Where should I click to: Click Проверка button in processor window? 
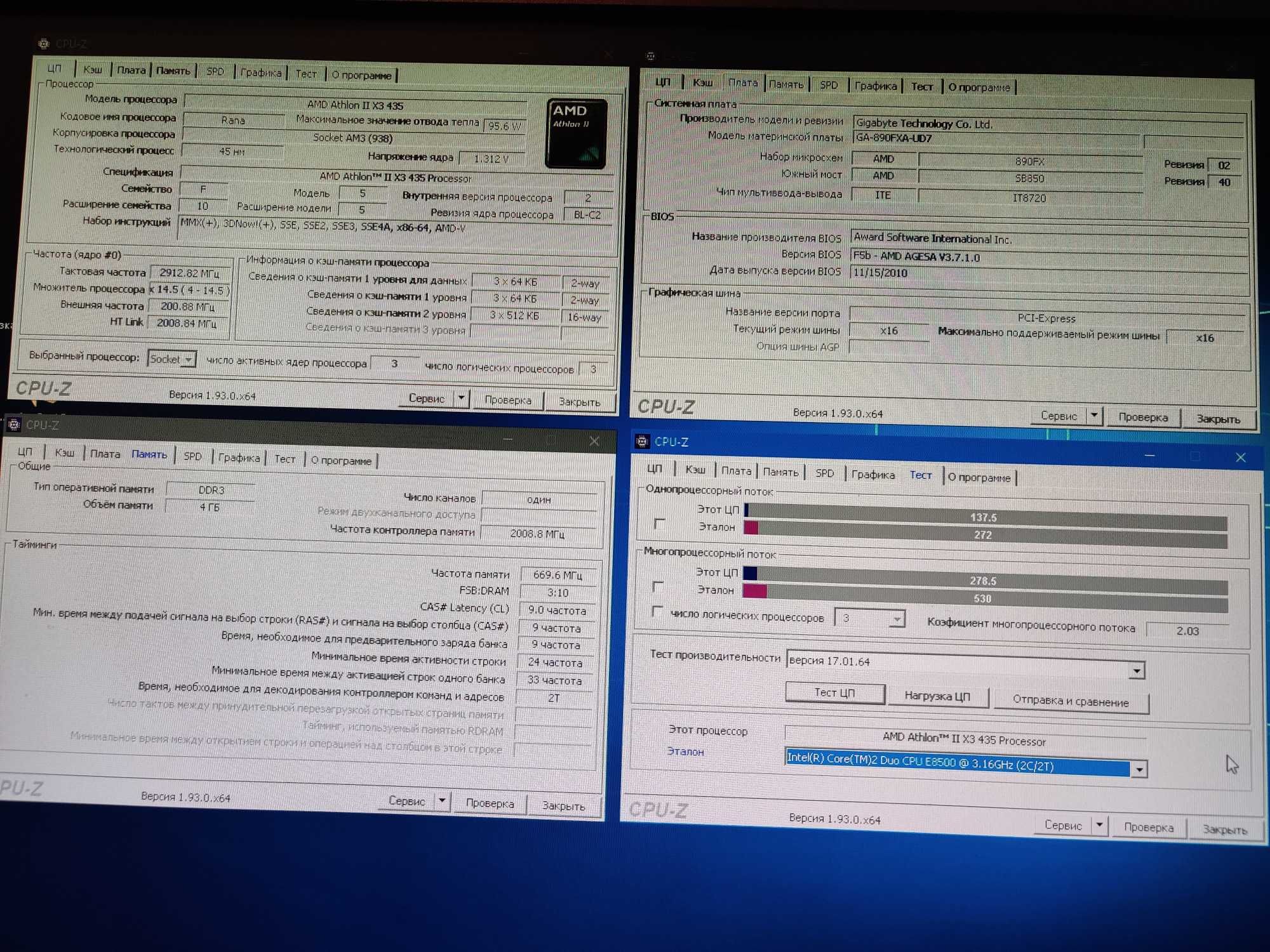point(507,400)
